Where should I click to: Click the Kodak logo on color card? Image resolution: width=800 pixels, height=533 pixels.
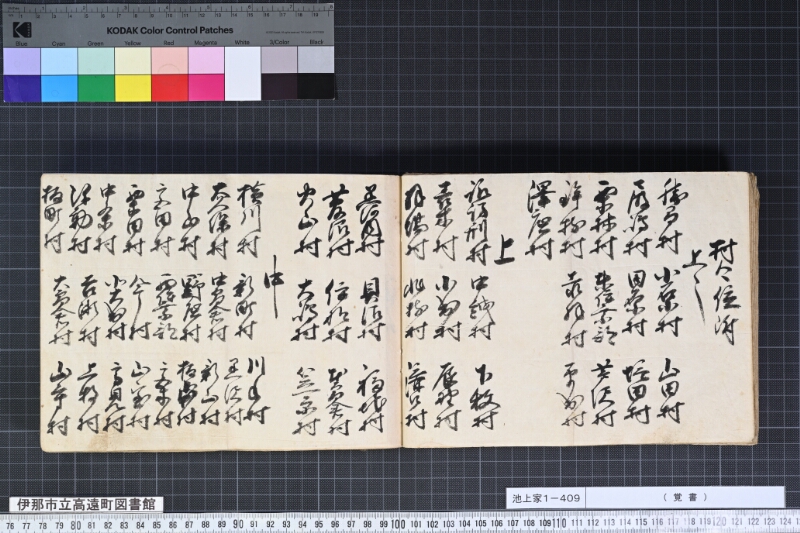22,30
